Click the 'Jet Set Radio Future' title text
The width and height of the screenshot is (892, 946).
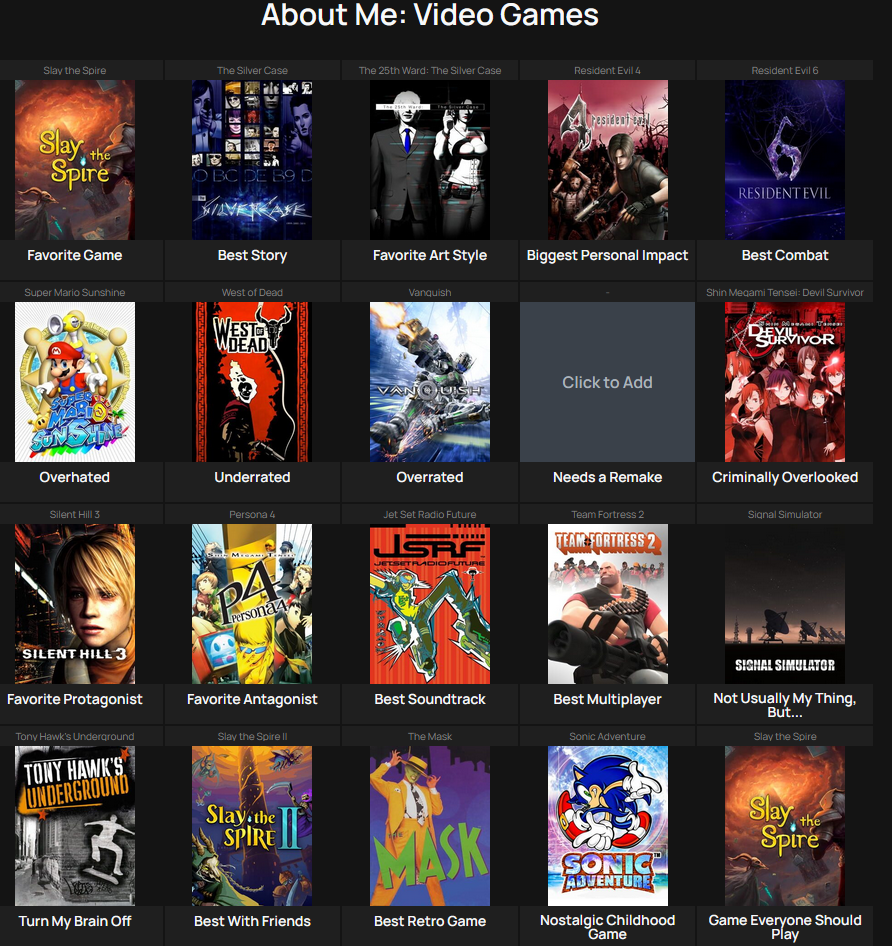(430, 515)
